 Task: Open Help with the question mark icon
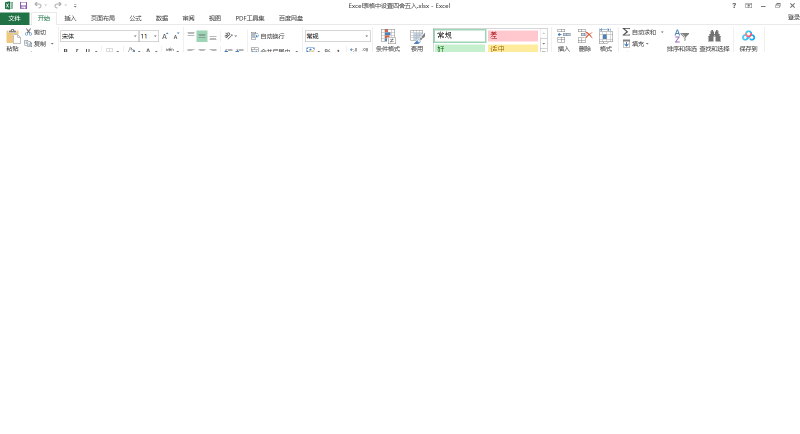[x=734, y=6]
